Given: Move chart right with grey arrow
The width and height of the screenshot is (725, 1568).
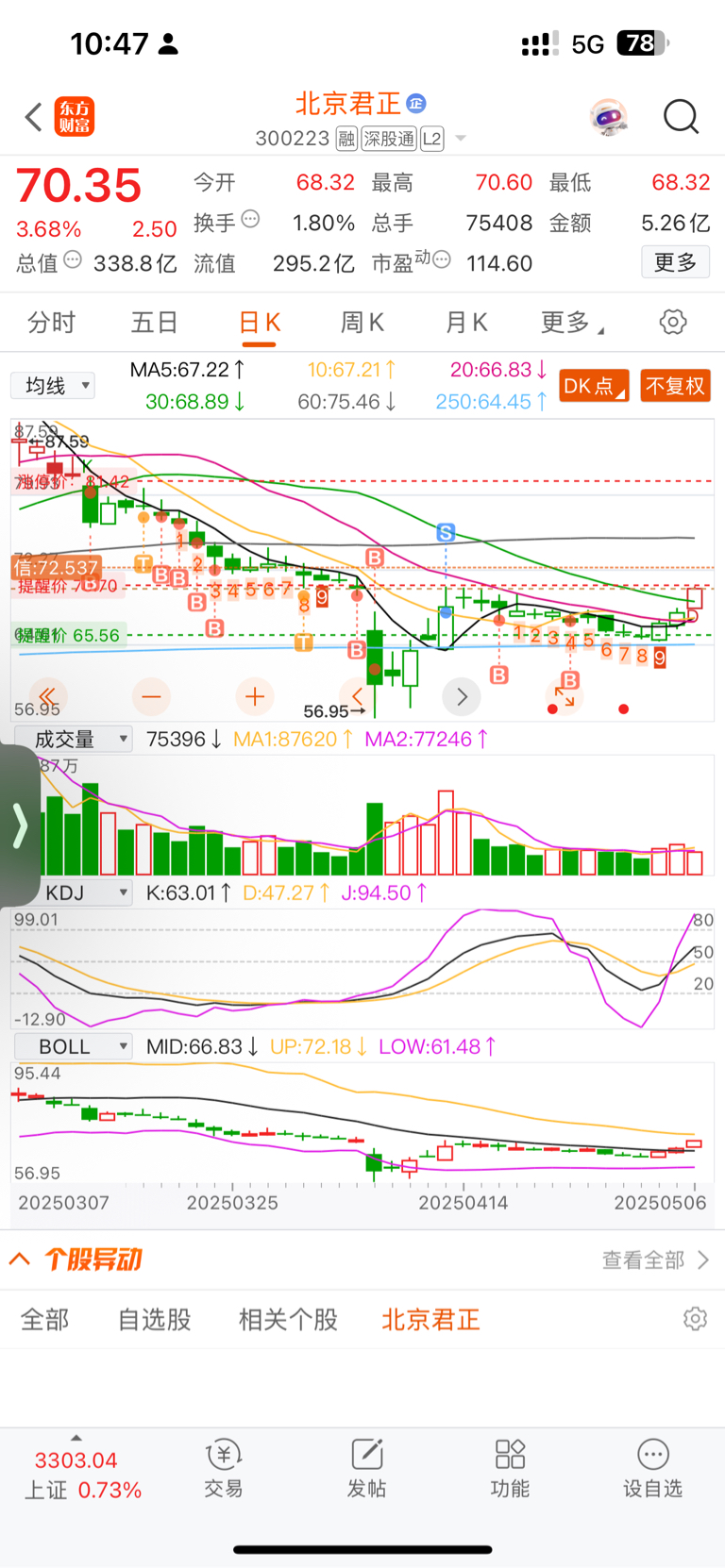Looking at the screenshot, I should tap(462, 696).
